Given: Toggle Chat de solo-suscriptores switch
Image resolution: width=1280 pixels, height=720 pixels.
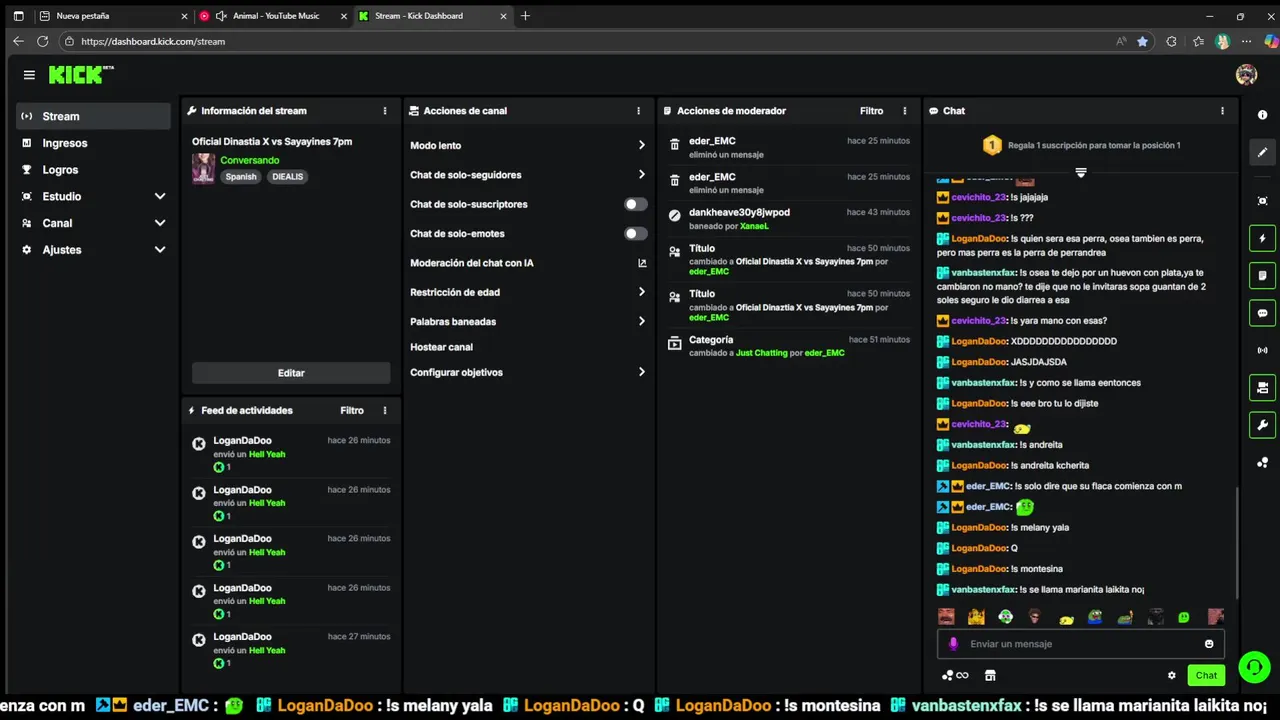Looking at the screenshot, I should tap(635, 204).
